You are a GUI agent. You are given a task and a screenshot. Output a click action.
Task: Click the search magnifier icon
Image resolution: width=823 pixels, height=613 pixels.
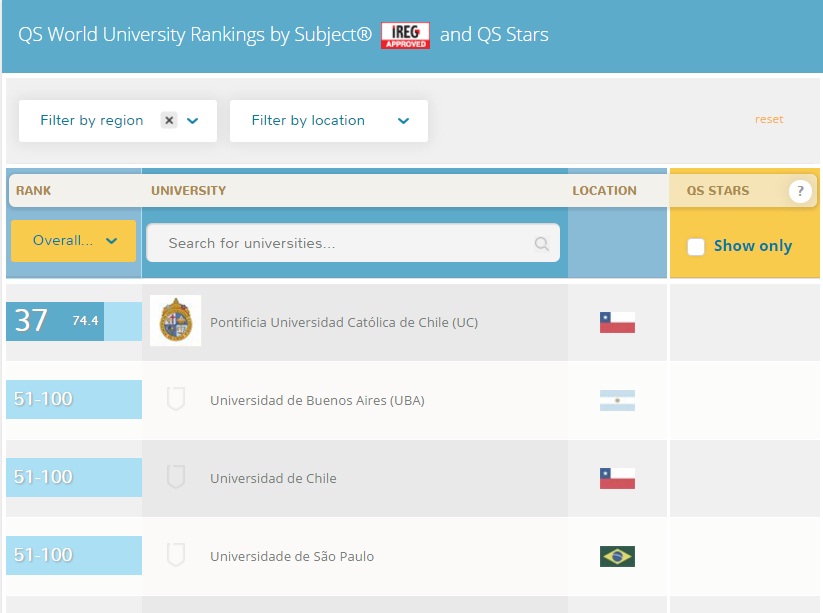coord(541,244)
